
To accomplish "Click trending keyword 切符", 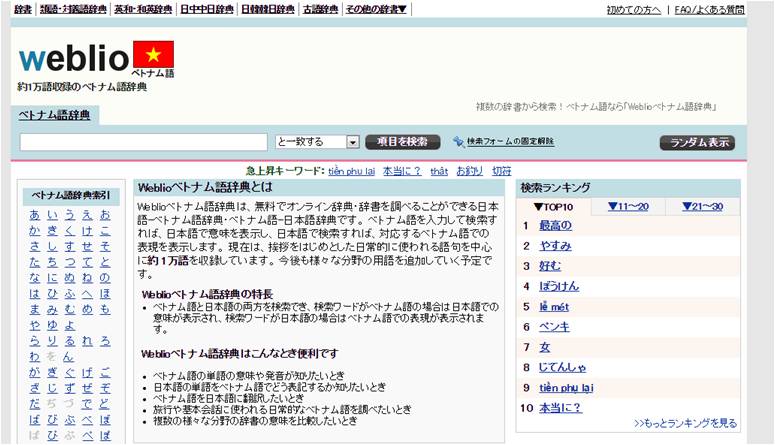I will [502, 171].
